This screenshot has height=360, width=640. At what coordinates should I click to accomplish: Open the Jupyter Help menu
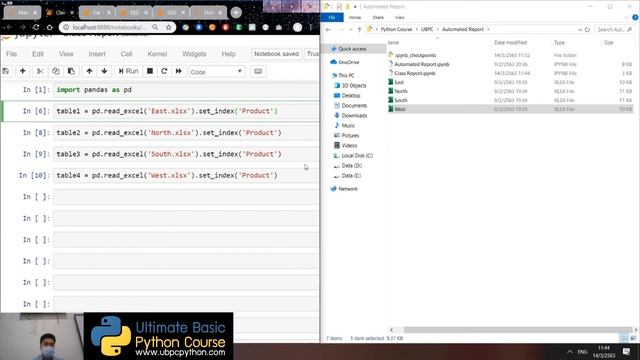click(x=229, y=54)
